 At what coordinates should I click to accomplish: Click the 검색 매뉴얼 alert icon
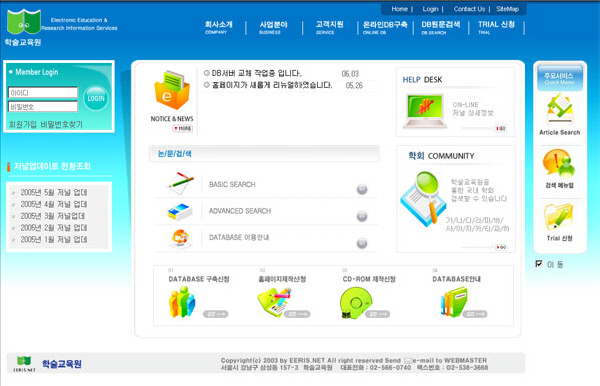click(x=559, y=163)
